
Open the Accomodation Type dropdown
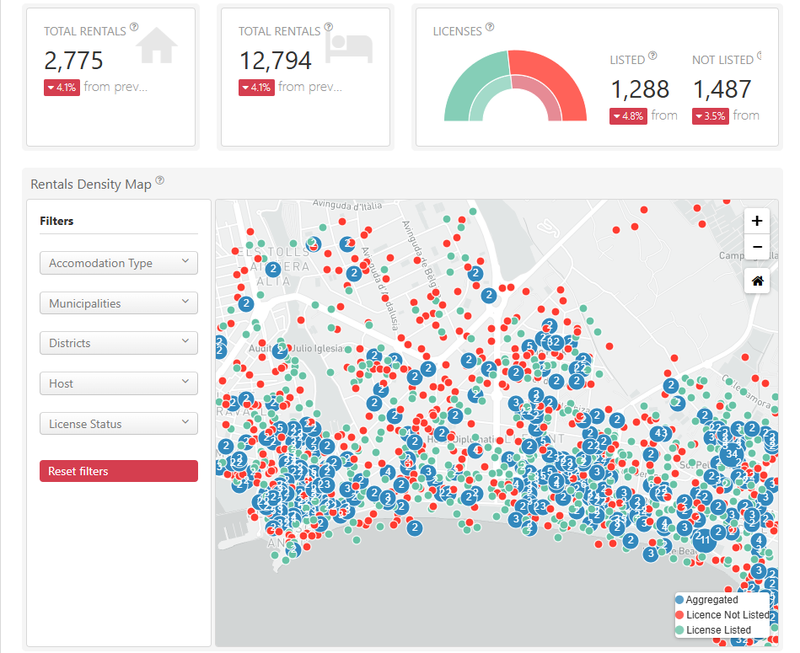coord(118,263)
